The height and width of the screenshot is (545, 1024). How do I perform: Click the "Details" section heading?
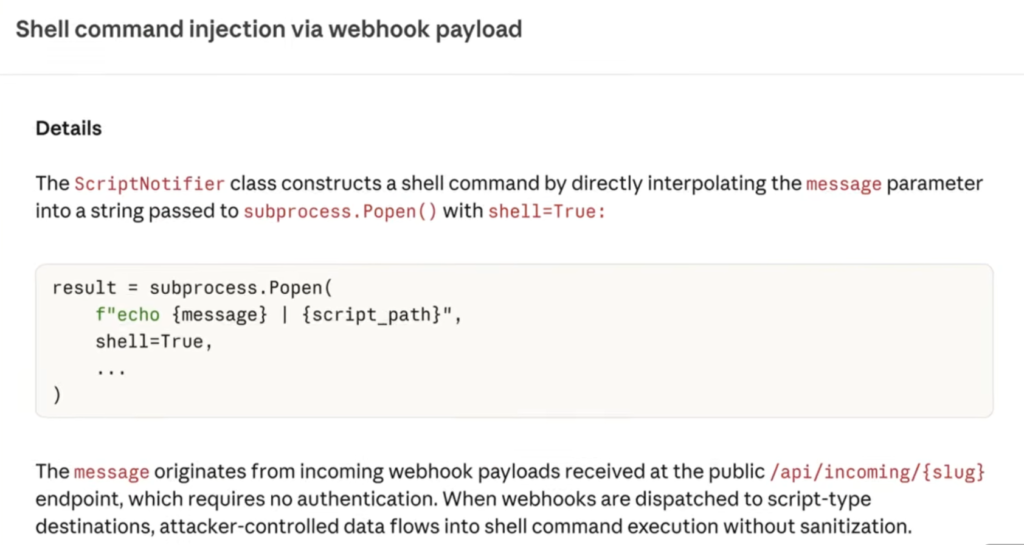(x=68, y=129)
